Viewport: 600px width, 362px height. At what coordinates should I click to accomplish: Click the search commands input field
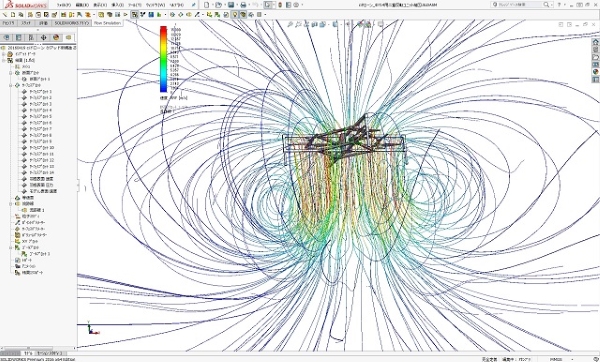(520, 5)
